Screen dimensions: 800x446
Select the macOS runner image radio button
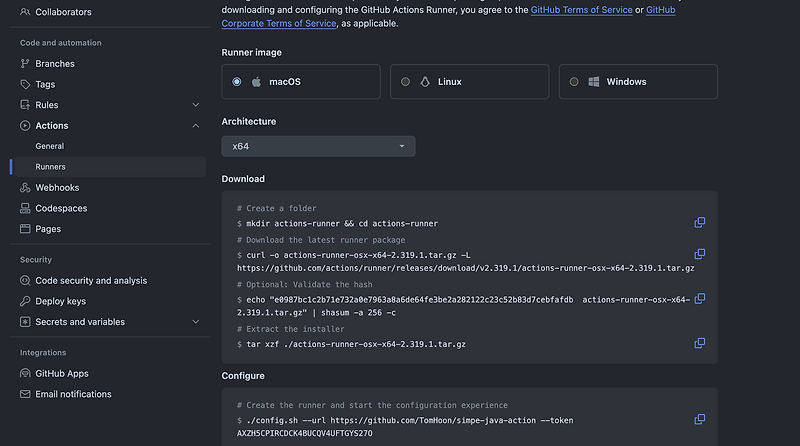click(x=237, y=82)
